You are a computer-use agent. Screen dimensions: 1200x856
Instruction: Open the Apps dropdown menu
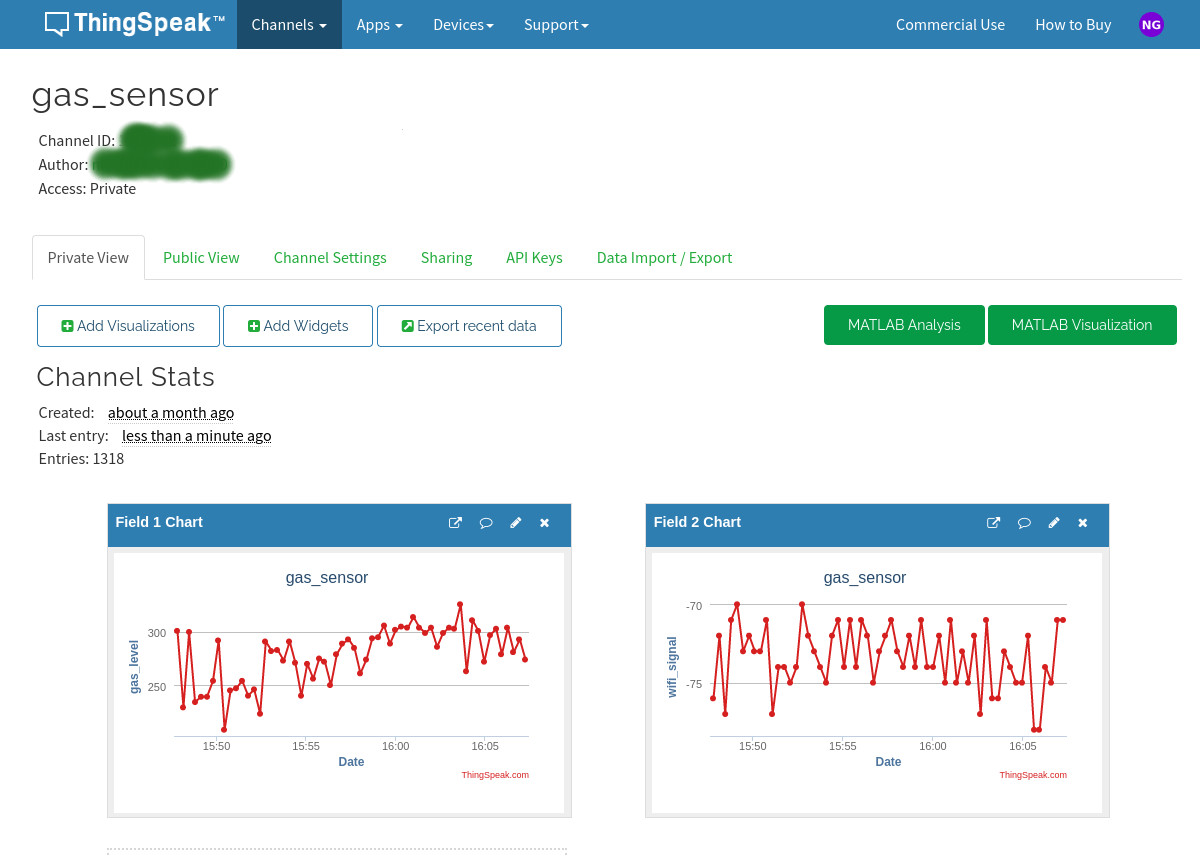coord(380,24)
